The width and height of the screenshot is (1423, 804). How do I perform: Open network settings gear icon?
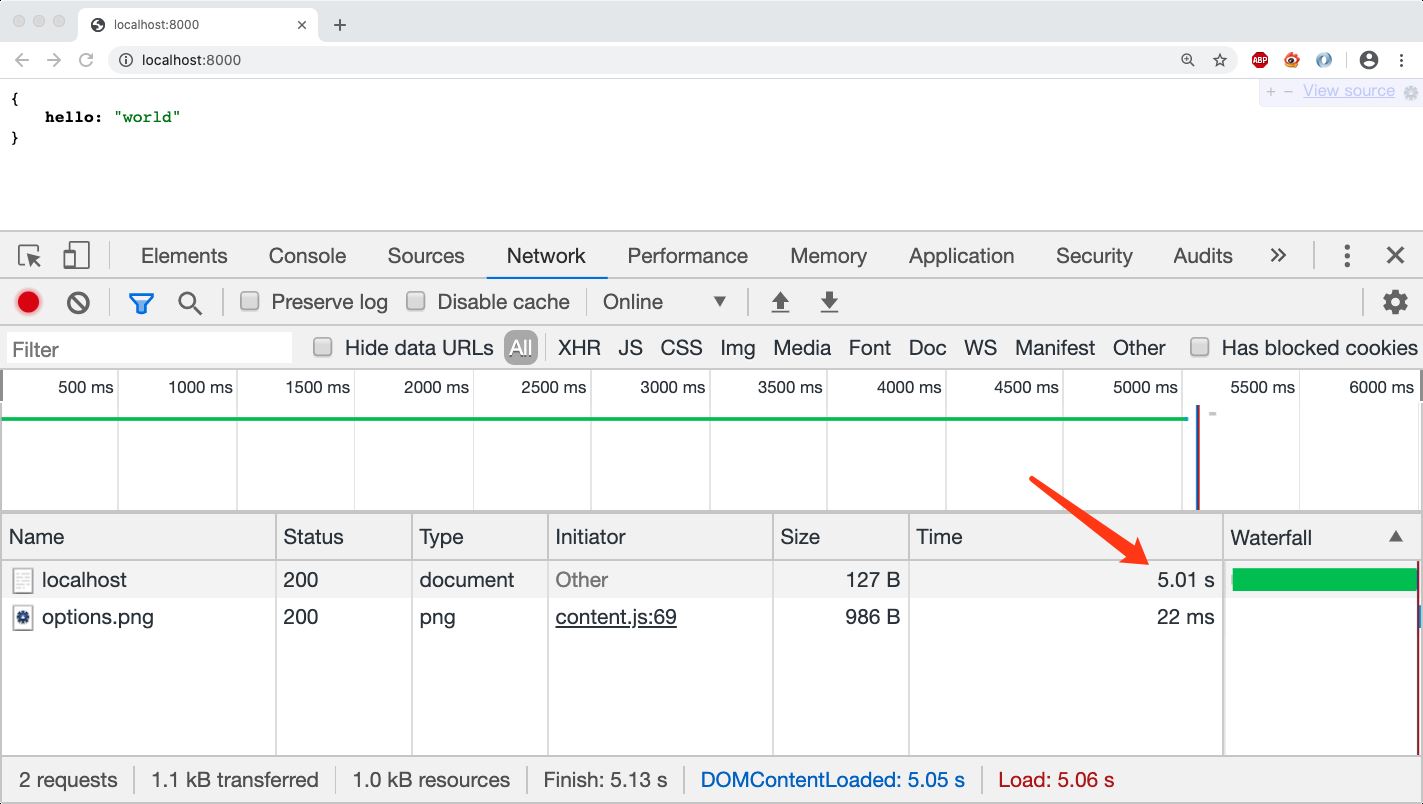click(1395, 302)
